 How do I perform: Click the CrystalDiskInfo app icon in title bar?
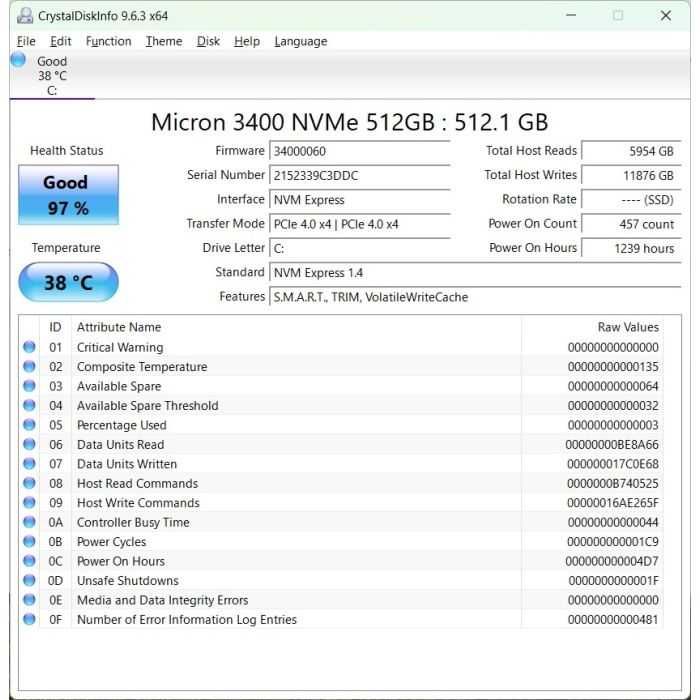click(x=25, y=16)
